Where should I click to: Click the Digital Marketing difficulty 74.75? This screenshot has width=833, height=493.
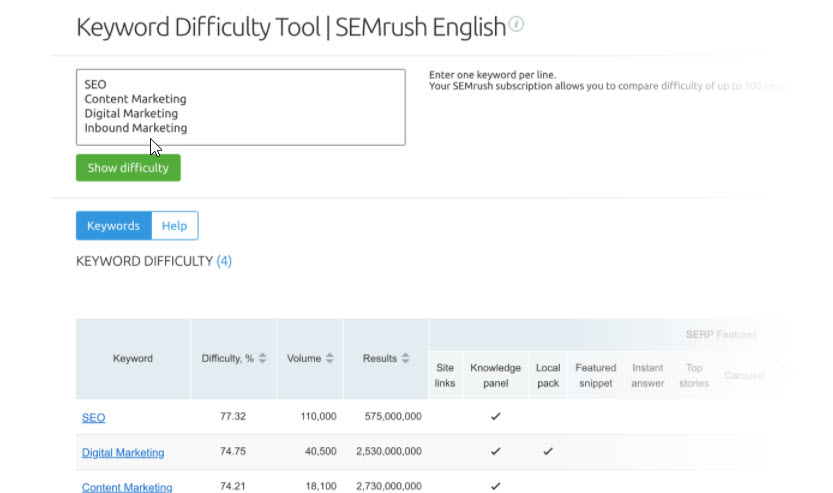coord(233,451)
